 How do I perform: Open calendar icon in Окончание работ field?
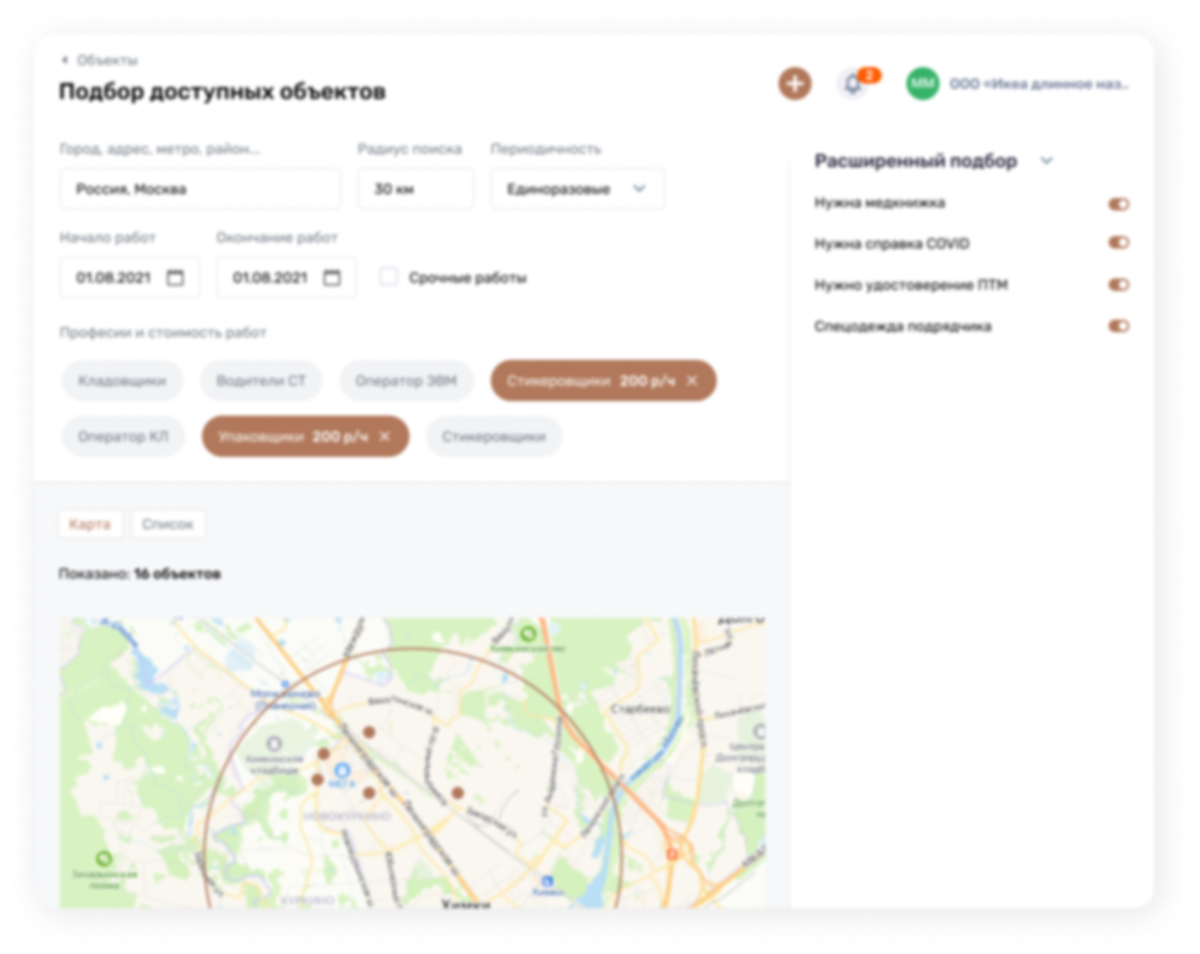click(x=332, y=278)
